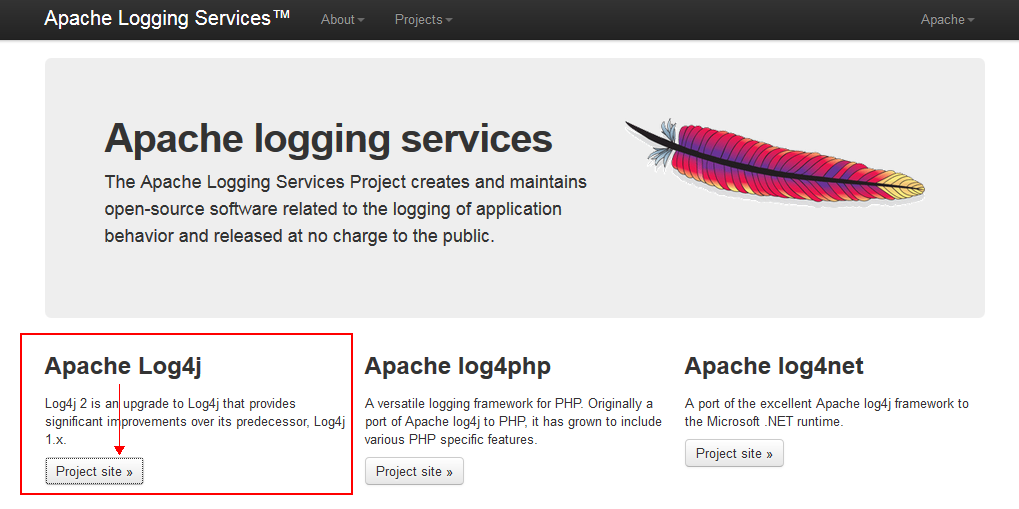Click the caret arrow beside Projects

(448, 20)
